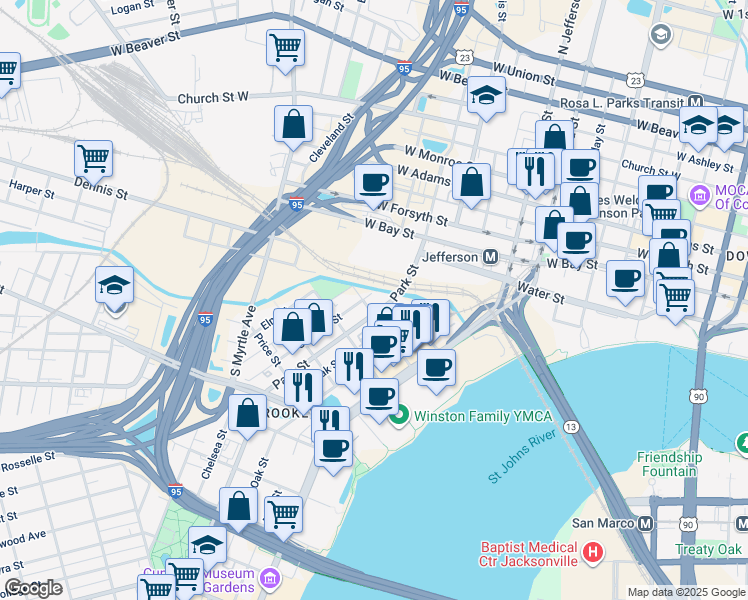This screenshot has width=748, height=600.
Task: Open the Map data ©2025 Google attribution
Action: 686,592
